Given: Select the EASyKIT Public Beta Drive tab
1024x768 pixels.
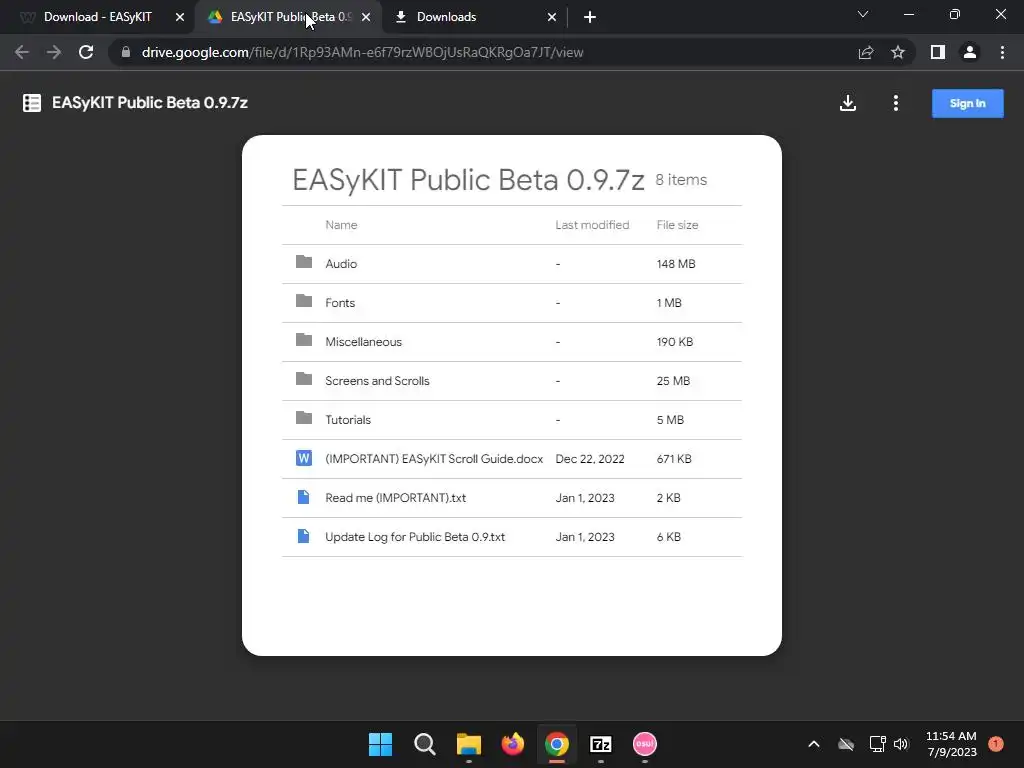Looking at the screenshot, I should point(290,17).
